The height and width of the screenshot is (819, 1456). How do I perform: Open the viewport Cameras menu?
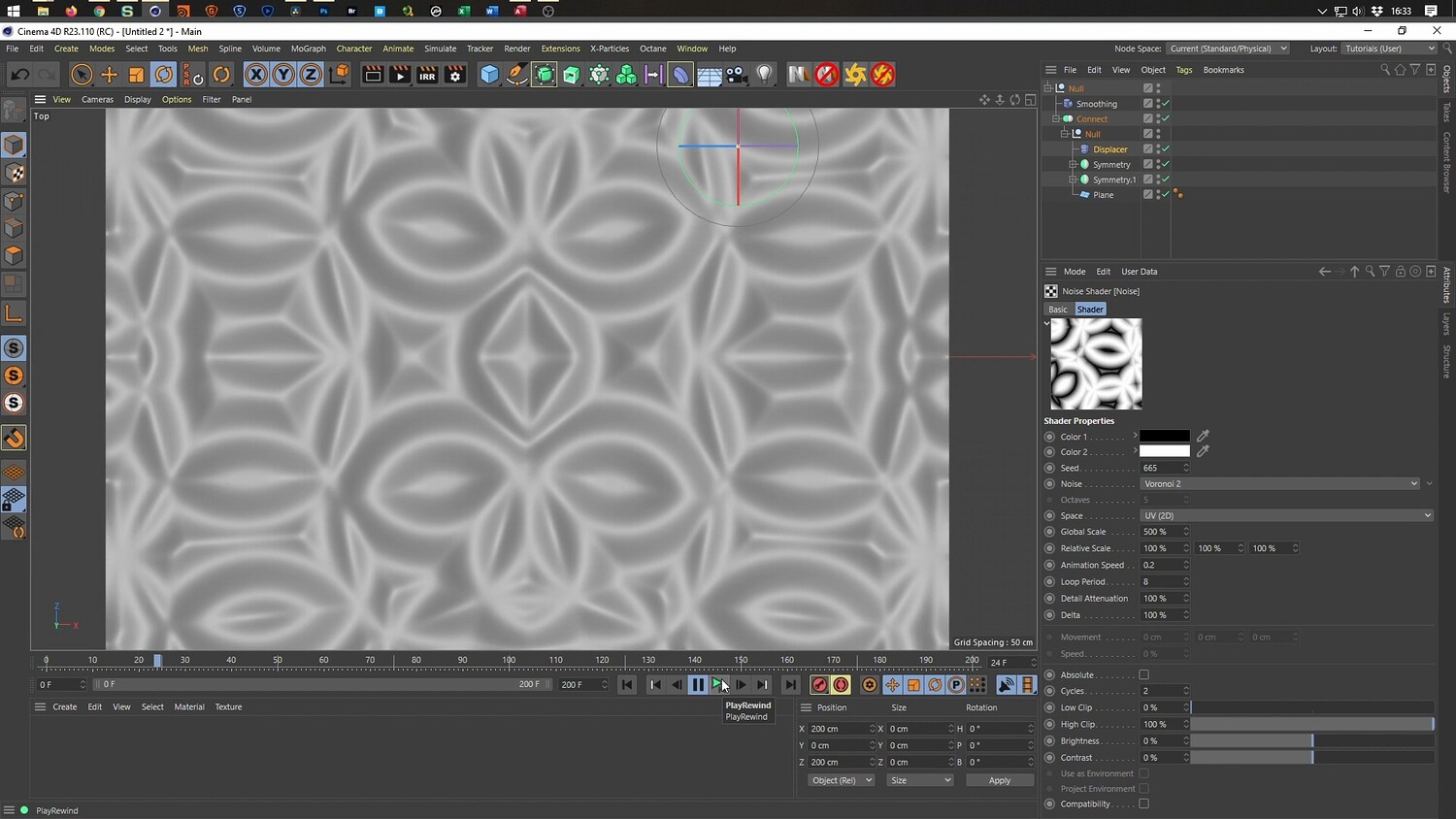[x=97, y=100]
